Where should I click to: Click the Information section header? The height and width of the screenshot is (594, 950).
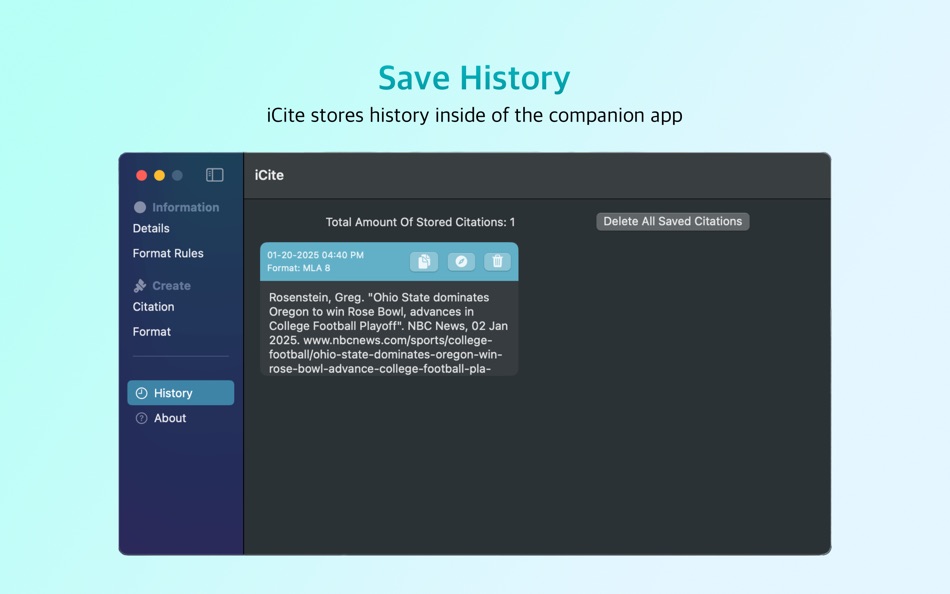[x=185, y=207]
